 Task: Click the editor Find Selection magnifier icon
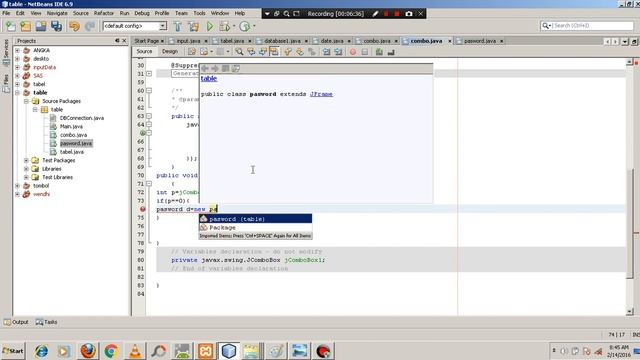(x=239, y=52)
